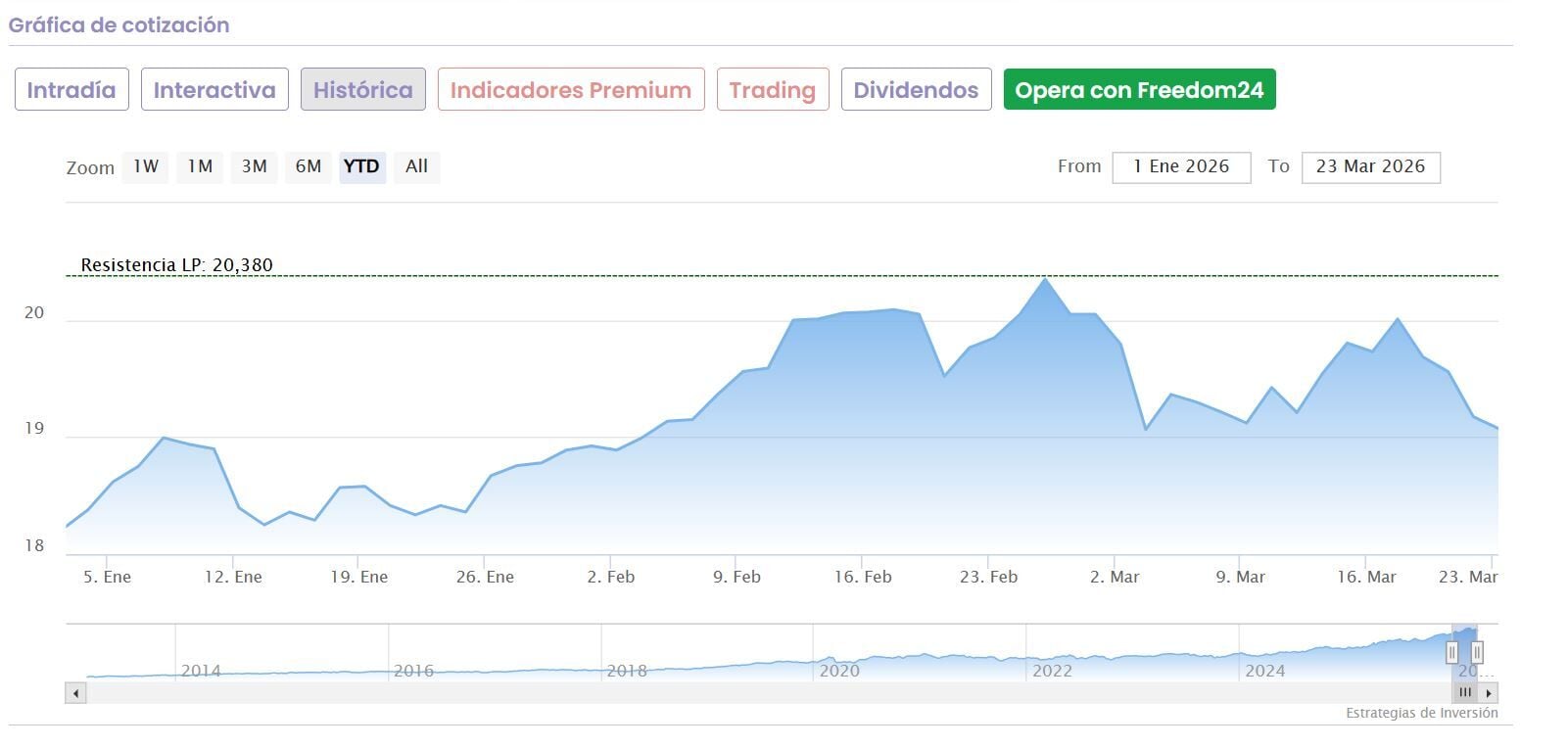Edit the From date field
Viewport: 1568px width, 747px height.
(x=1181, y=166)
